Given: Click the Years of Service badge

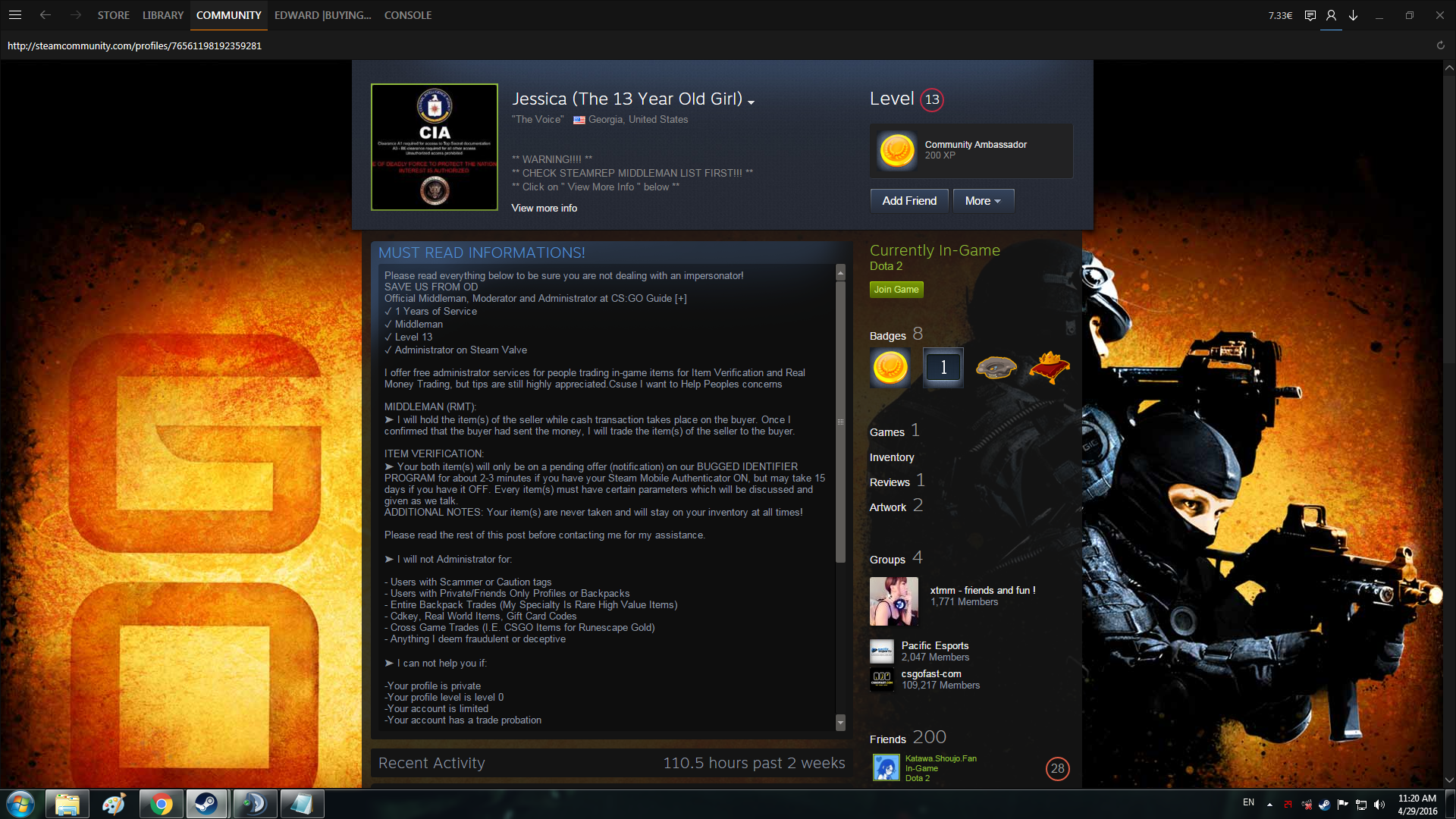Looking at the screenshot, I should (943, 368).
